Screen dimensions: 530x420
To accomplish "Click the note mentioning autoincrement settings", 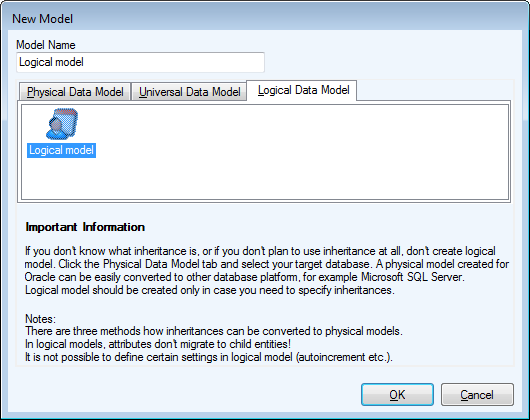I will click(209, 357).
